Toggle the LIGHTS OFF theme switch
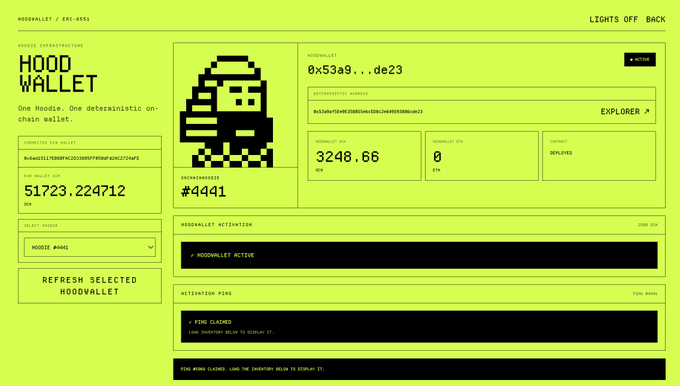 [x=613, y=20]
